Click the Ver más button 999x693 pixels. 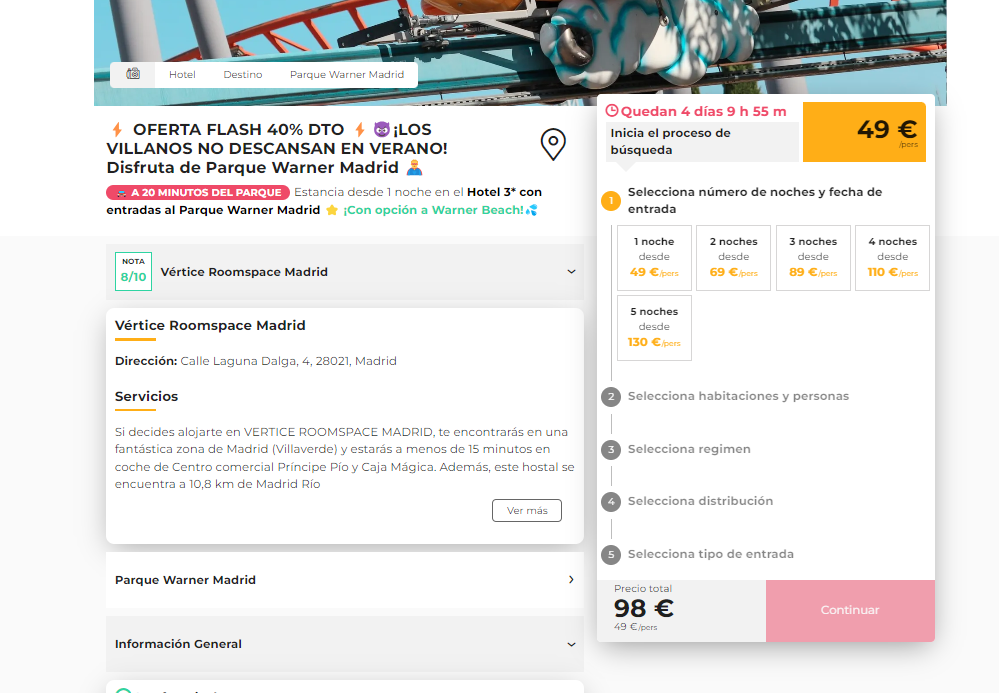pyautogui.click(x=527, y=510)
